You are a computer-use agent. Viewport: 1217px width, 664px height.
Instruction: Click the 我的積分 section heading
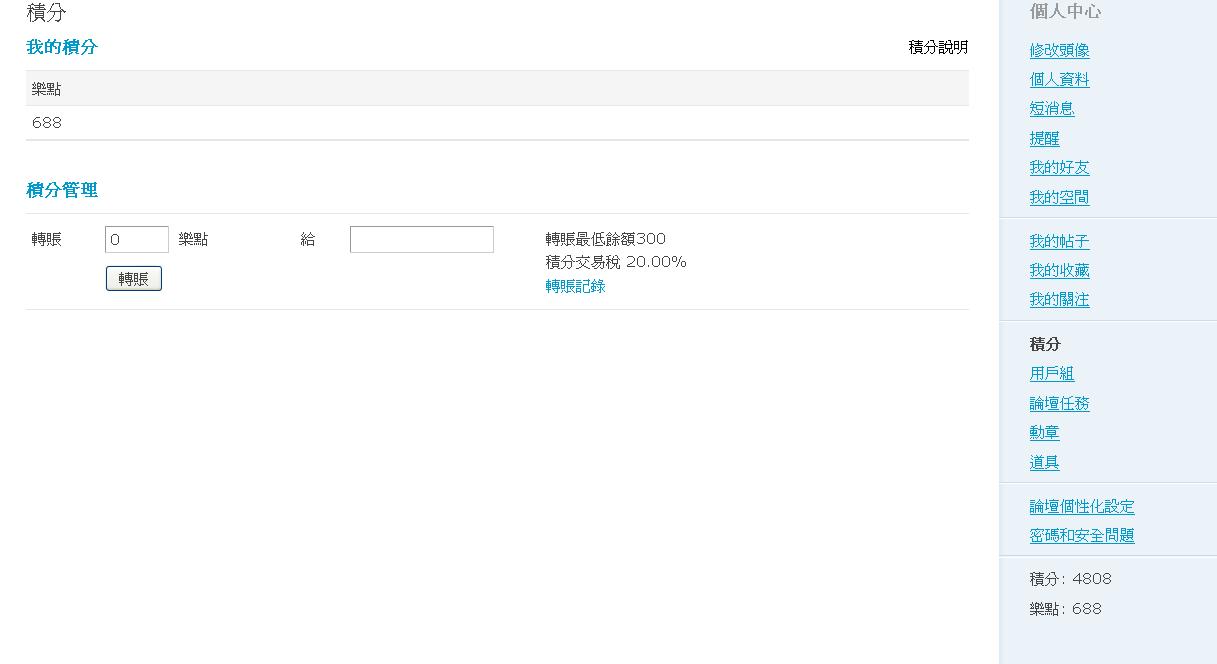(62, 47)
